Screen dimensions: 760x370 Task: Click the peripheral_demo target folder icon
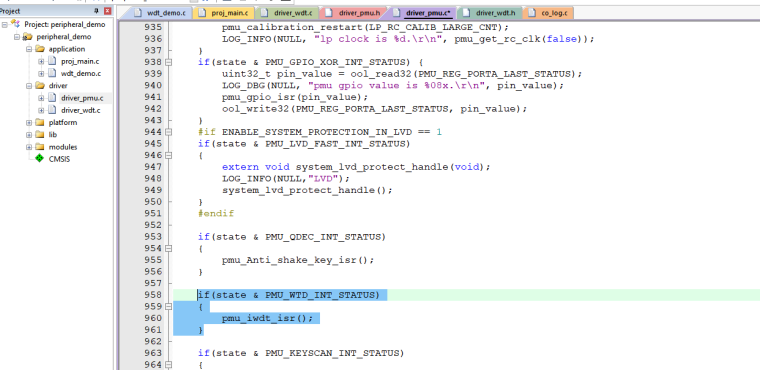click(x=28, y=37)
